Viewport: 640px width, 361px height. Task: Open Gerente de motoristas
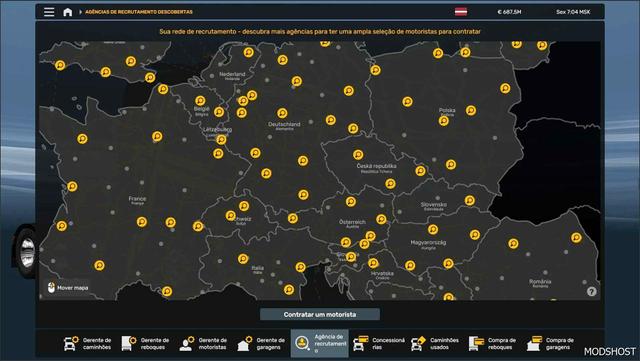pyautogui.click(x=203, y=343)
